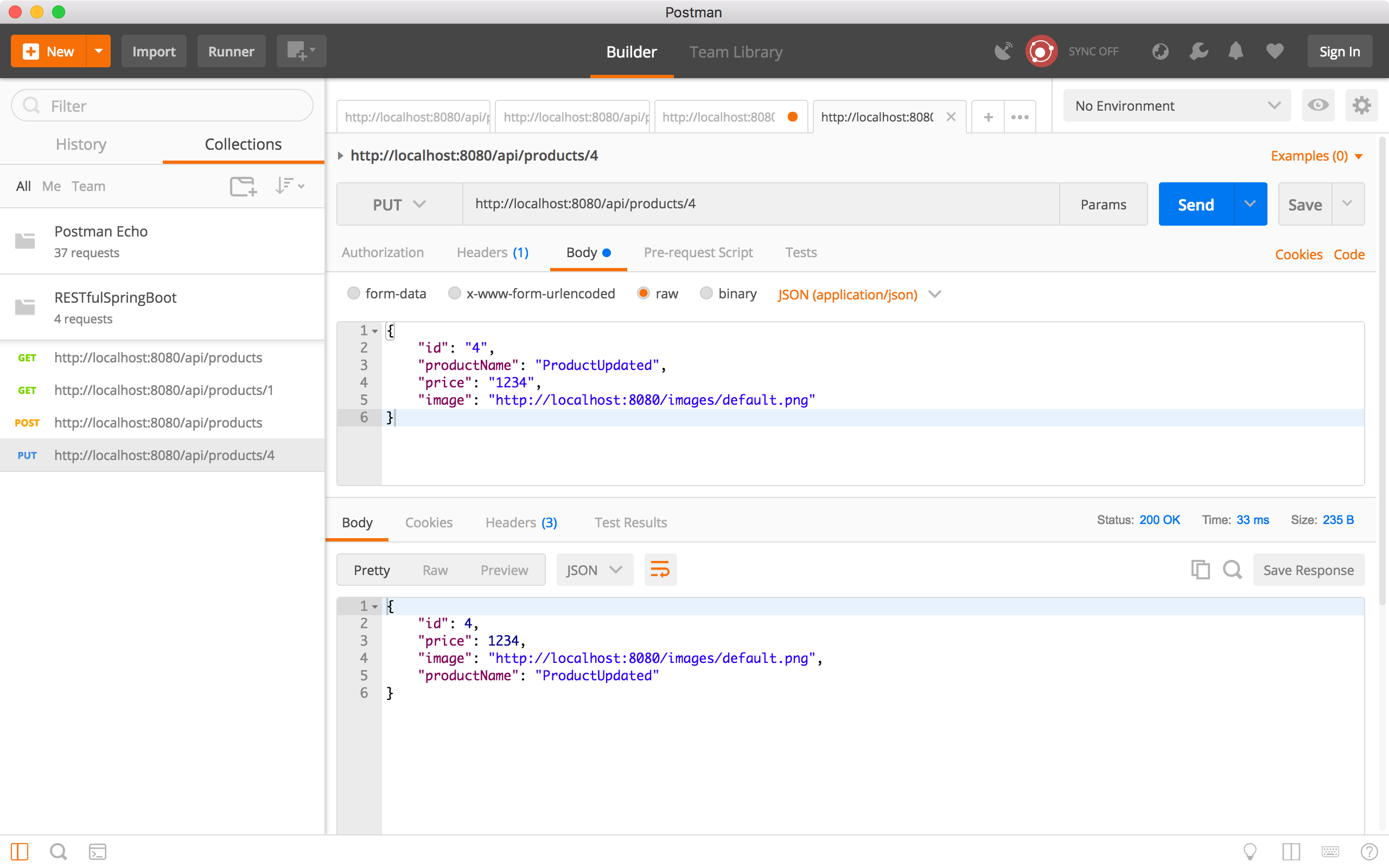Open the response Headers (3) tab
This screenshot has width=1389, height=868.
tap(520, 522)
